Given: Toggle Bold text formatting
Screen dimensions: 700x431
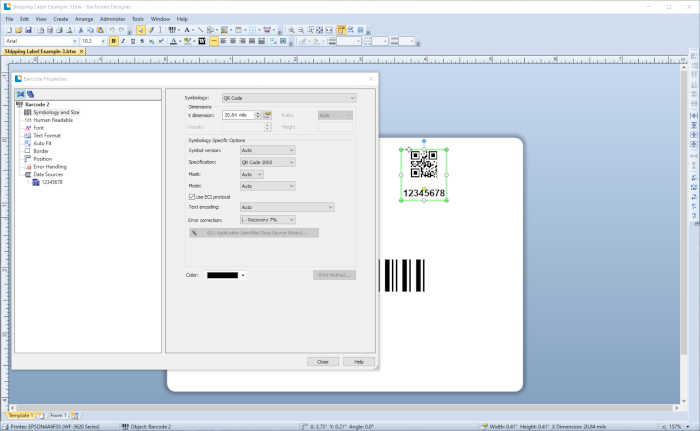Looking at the screenshot, I should coord(114,42).
